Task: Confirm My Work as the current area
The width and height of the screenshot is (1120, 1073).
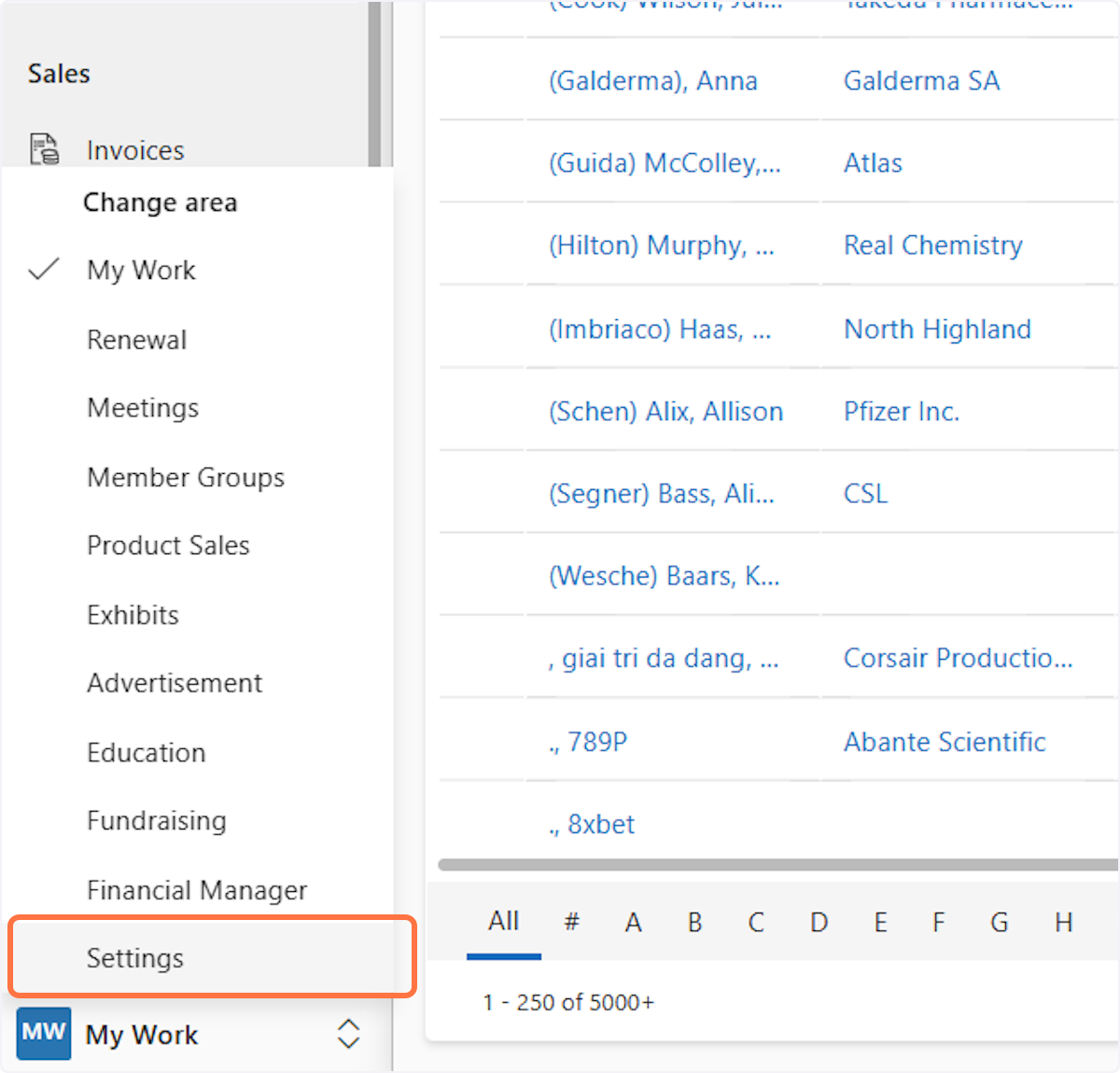Action: (x=141, y=271)
